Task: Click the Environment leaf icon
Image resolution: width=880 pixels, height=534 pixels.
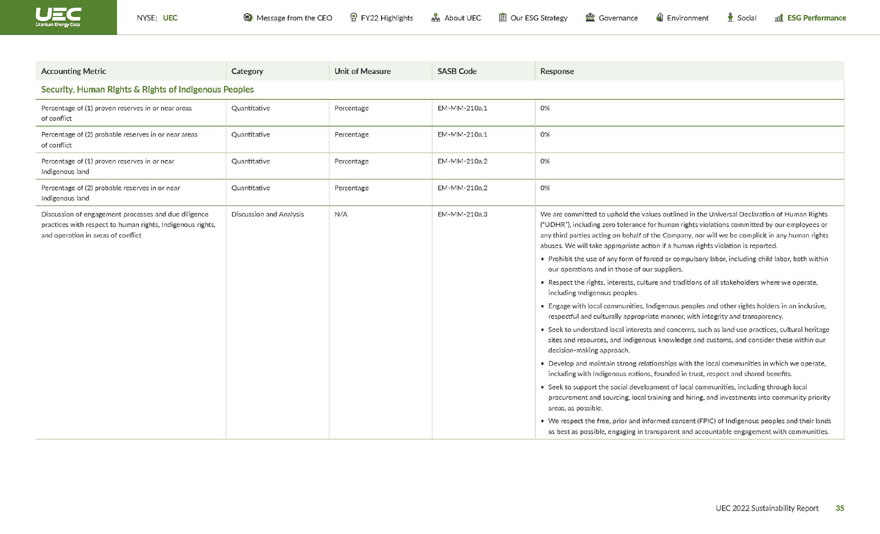Action: [660, 18]
